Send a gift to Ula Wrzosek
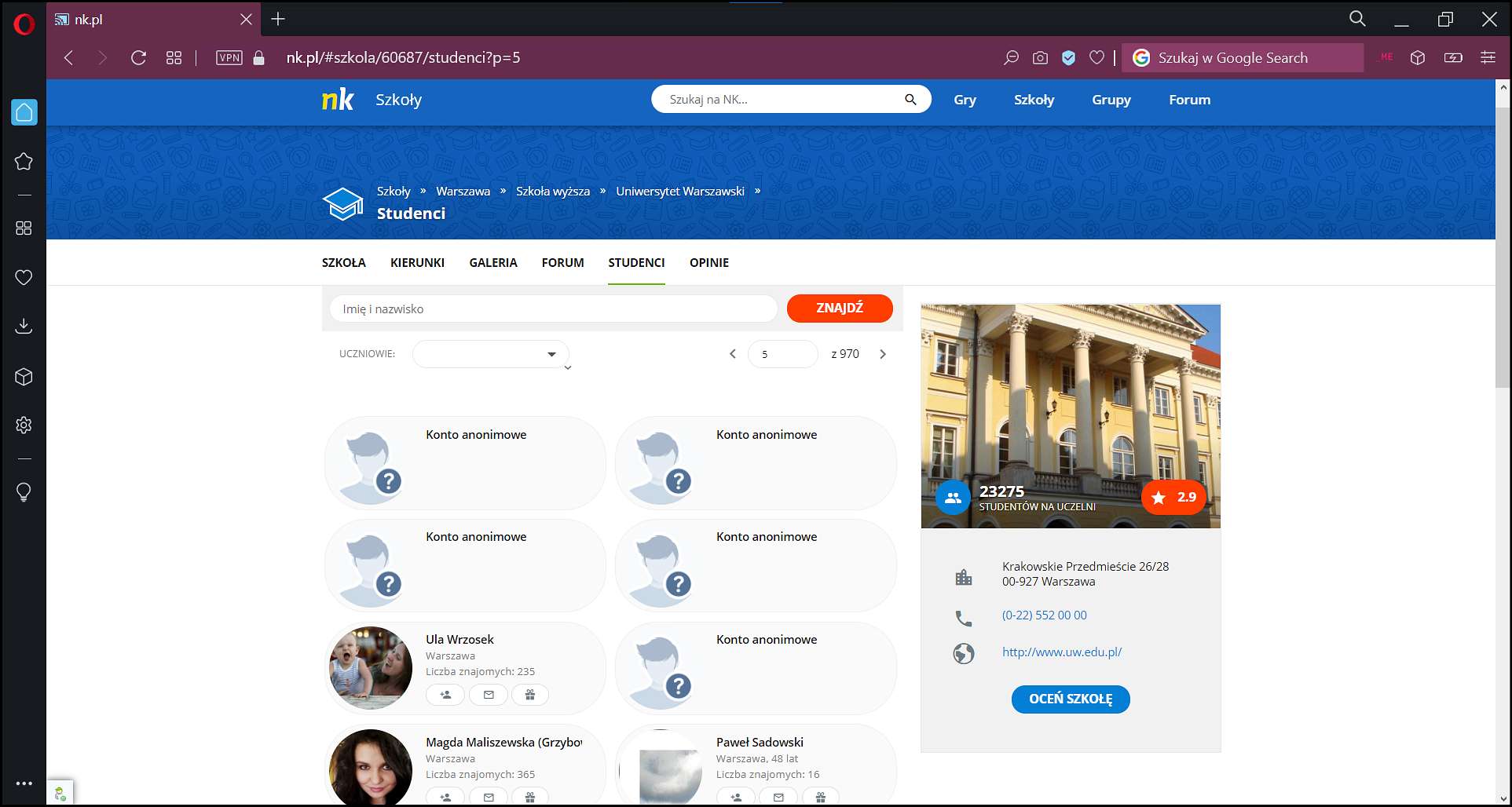The image size is (1512, 807). pyautogui.click(x=530, y=695)
